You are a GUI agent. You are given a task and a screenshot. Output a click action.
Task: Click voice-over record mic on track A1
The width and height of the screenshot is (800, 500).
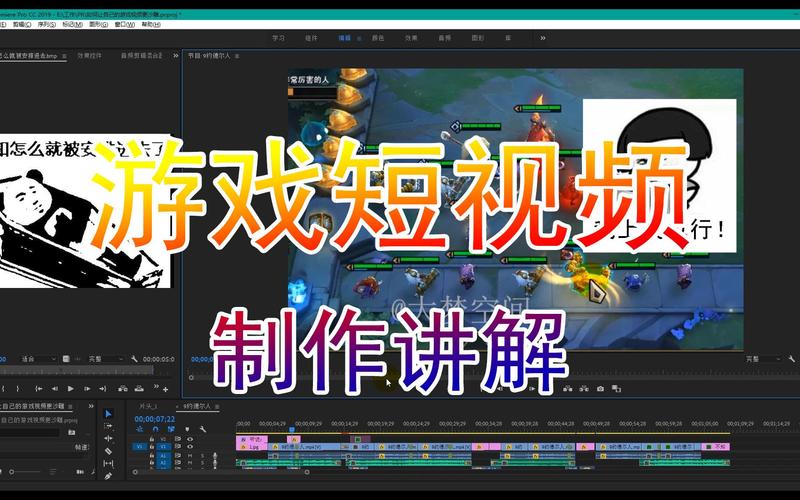coord(215,456)
